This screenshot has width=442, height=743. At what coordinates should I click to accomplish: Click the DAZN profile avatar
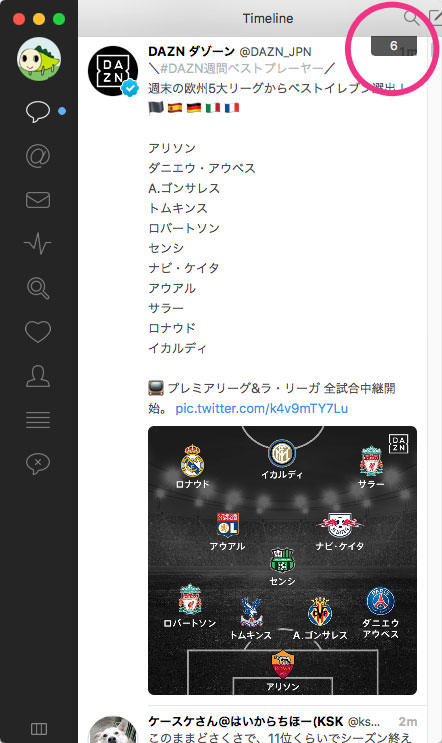[113, 71]
